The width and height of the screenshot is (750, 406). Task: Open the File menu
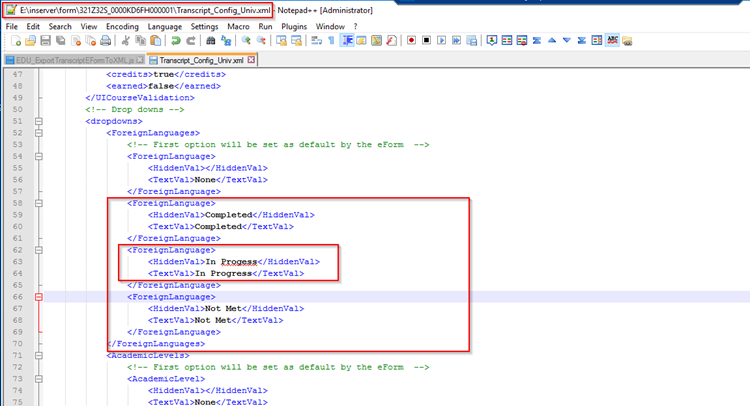pyautogui.click(x=11, y=26)
